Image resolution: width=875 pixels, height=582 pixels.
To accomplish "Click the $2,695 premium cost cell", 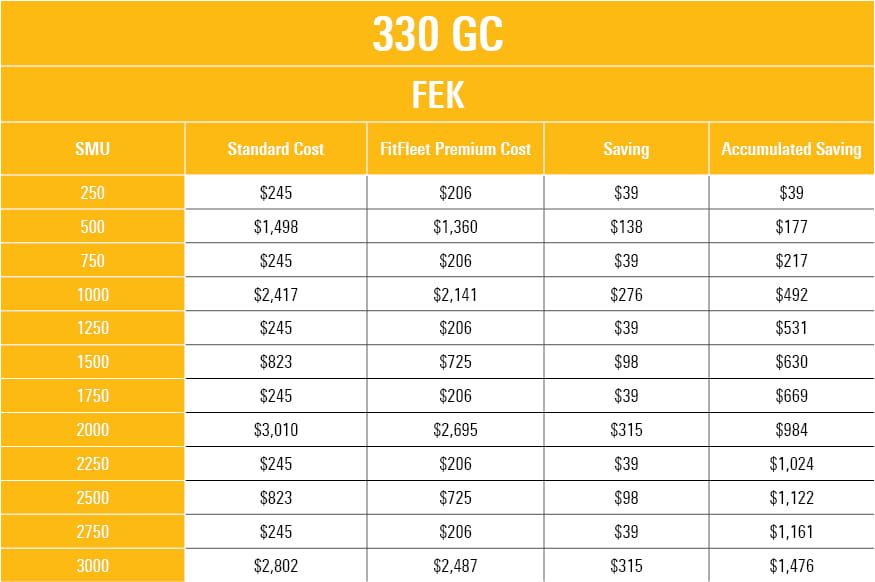I will [455, 430].
